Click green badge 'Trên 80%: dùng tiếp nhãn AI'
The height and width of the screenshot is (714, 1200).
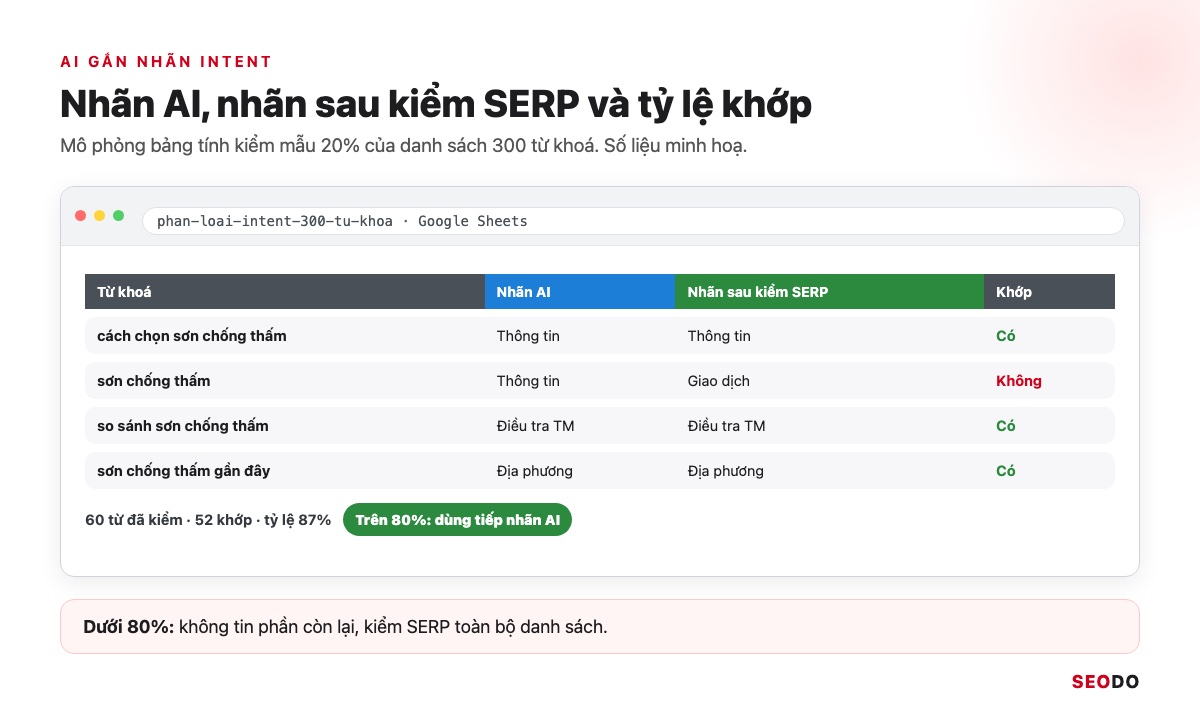pos(457,520)
